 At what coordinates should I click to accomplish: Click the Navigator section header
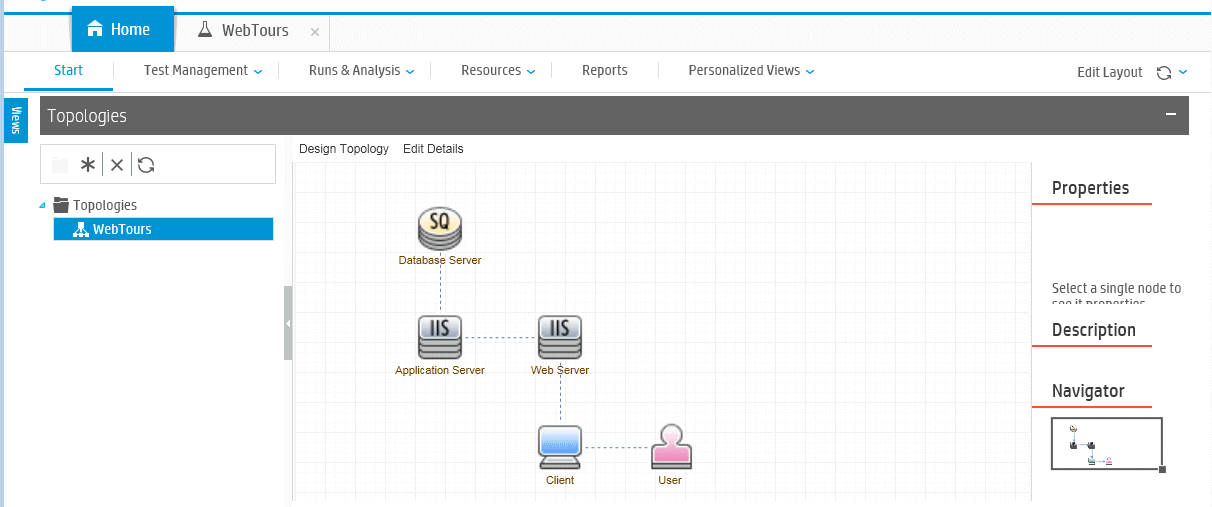click(1088, 391)
